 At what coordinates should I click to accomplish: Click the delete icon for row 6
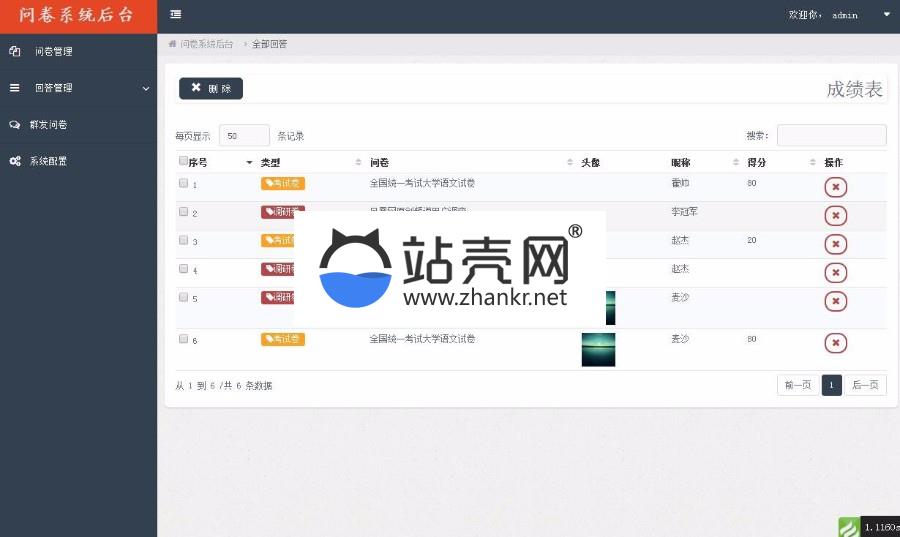(836, 343)
